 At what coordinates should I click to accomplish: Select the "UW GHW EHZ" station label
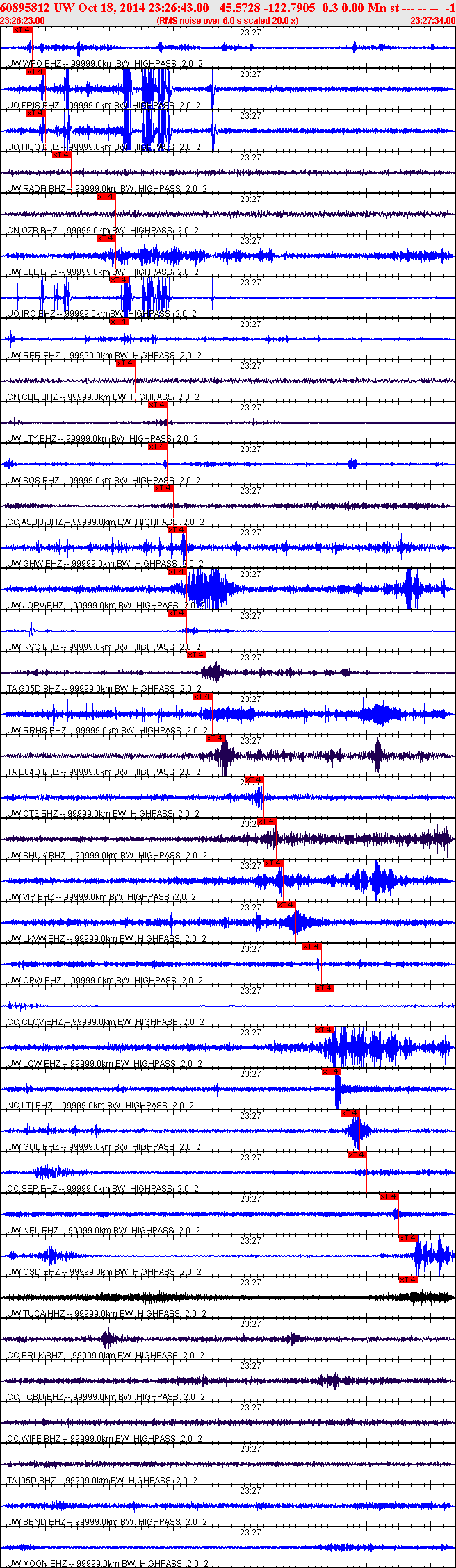(35, 564)
